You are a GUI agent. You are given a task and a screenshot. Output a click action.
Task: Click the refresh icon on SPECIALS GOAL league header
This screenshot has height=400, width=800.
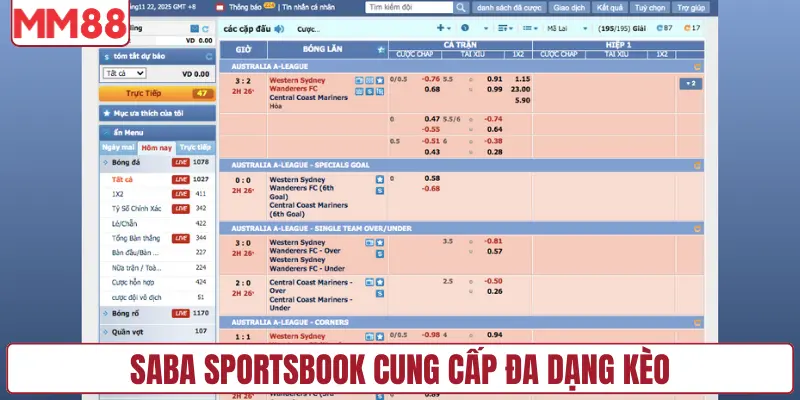[x=697, y=165]
